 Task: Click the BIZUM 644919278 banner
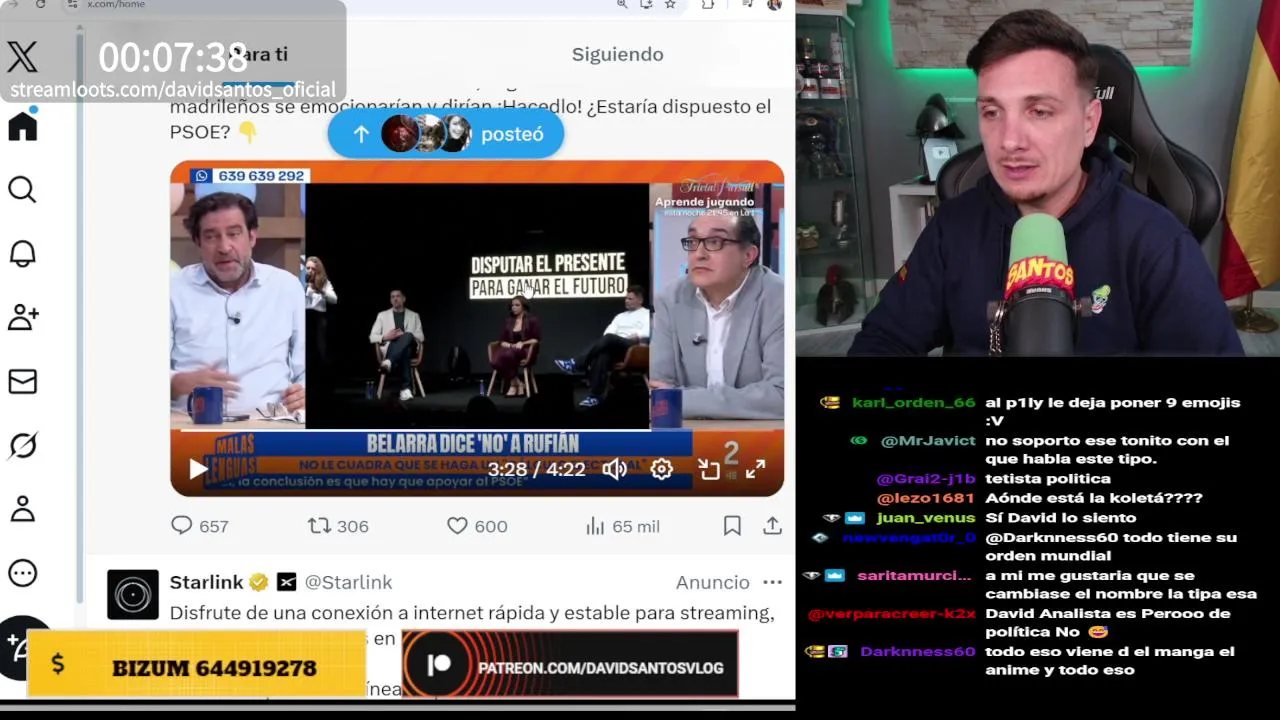pos(196,664)
